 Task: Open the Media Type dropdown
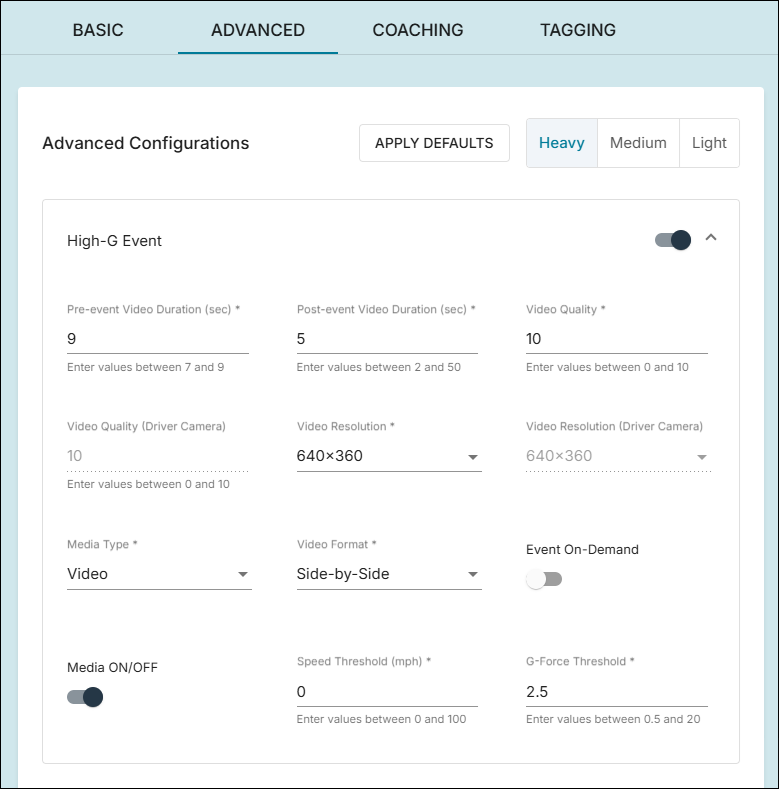159,574
